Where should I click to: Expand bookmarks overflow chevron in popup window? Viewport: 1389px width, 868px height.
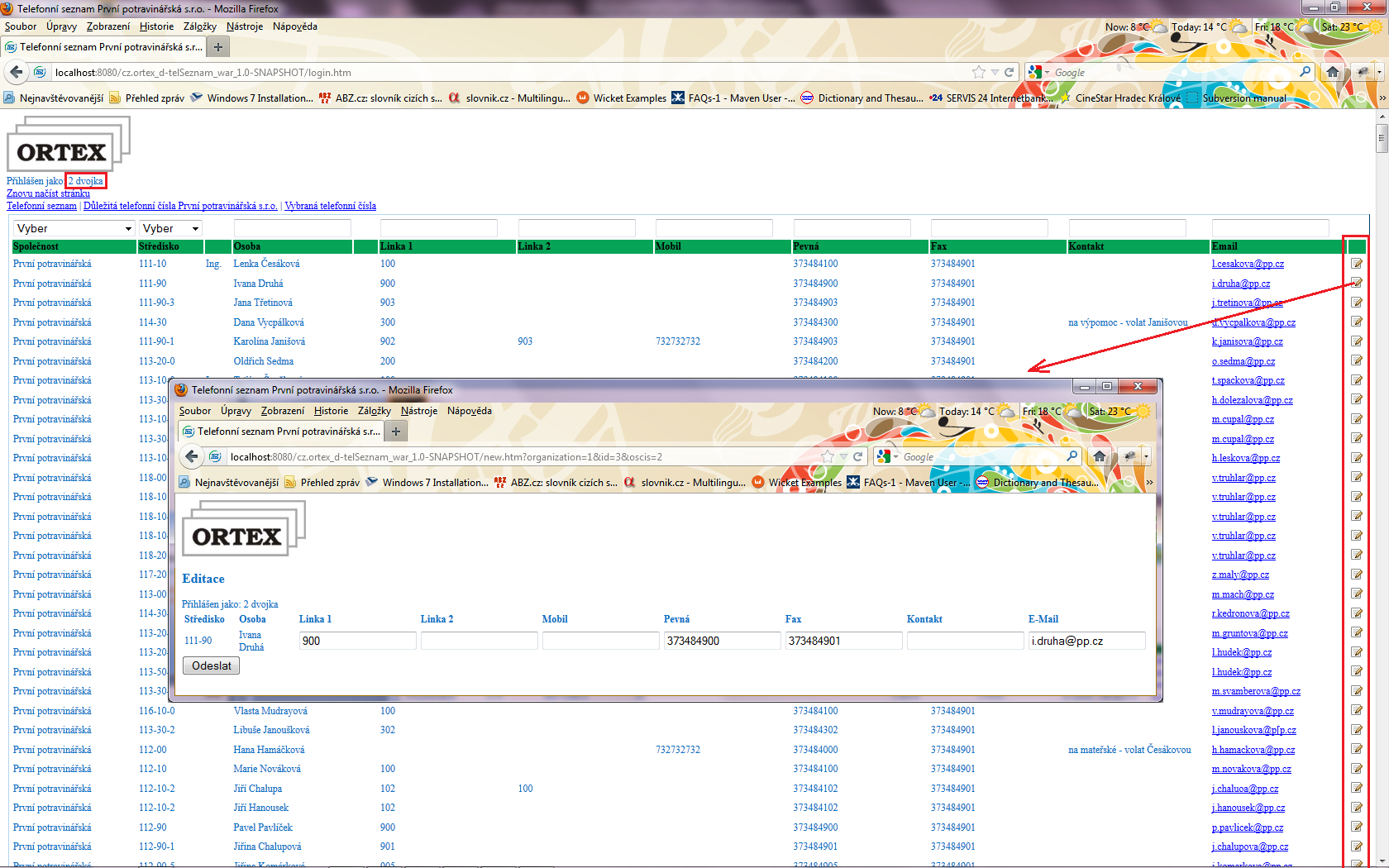pyautogui.click(x=1149, y=483)
